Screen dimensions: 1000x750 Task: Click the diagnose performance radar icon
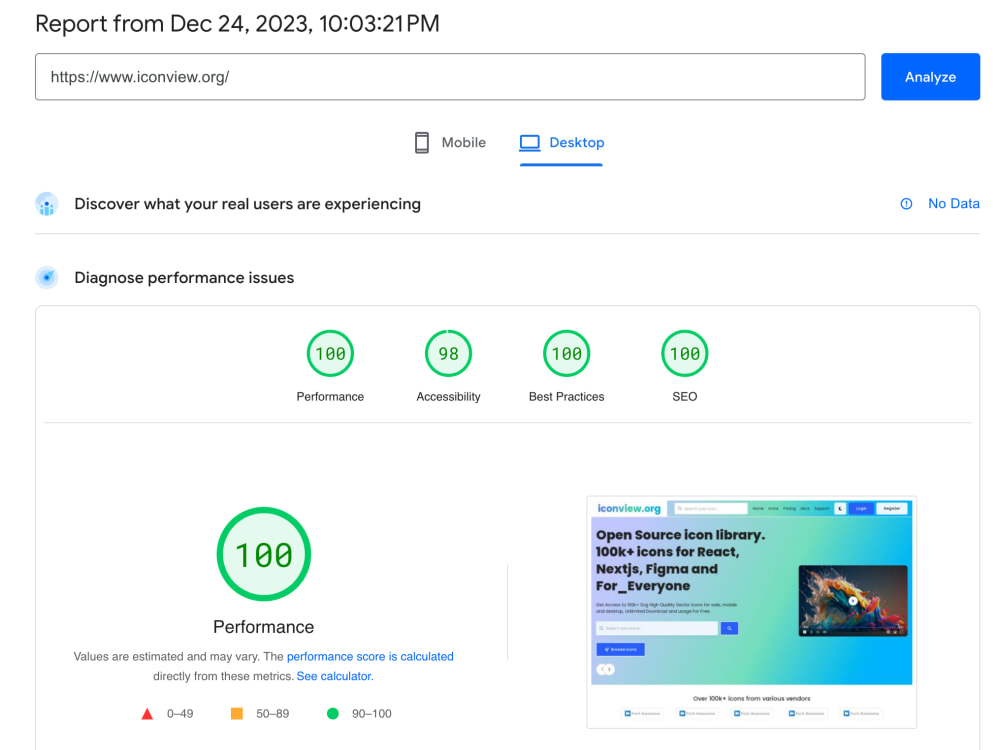coord(47,277)
